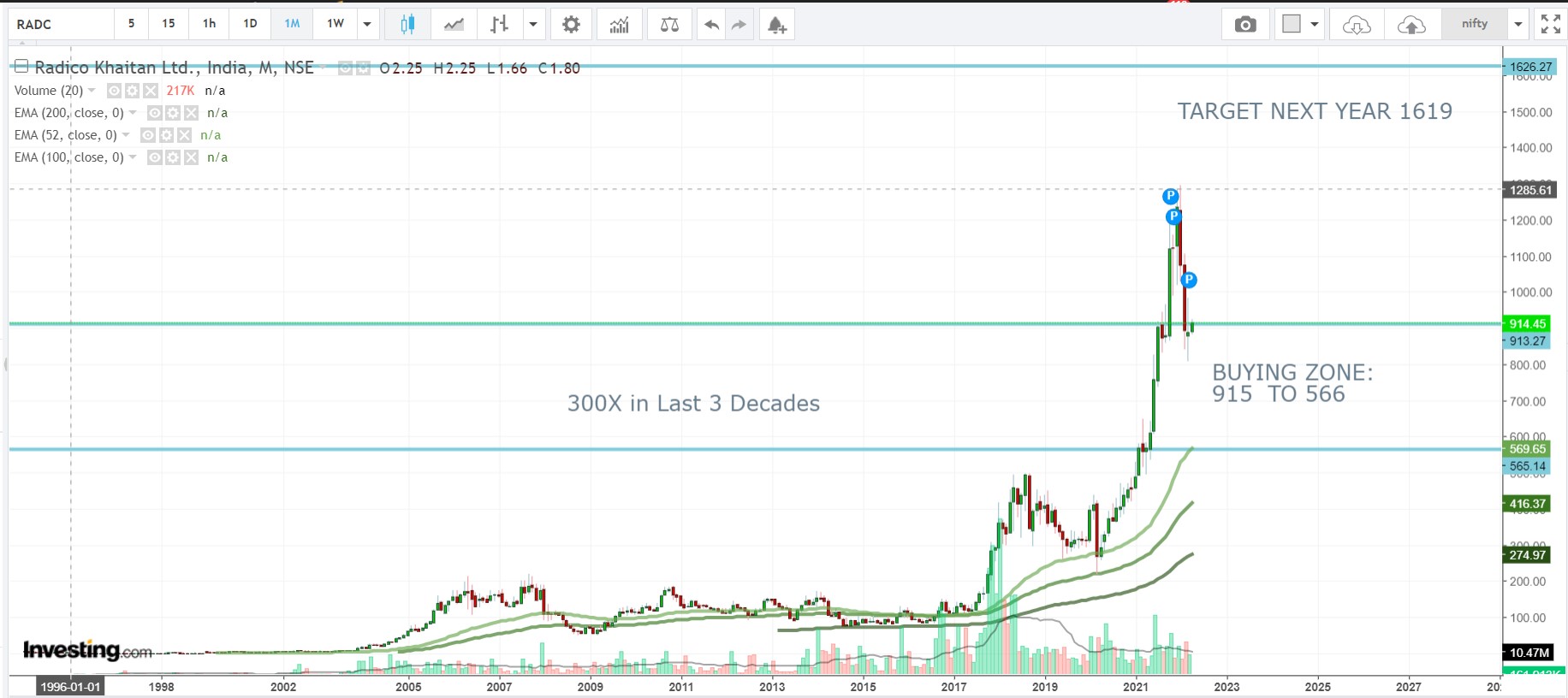This screenshot has height=698, width=1568.
Task: Expand EMA (200, close, 0) legend arrow
Action: 133,113
